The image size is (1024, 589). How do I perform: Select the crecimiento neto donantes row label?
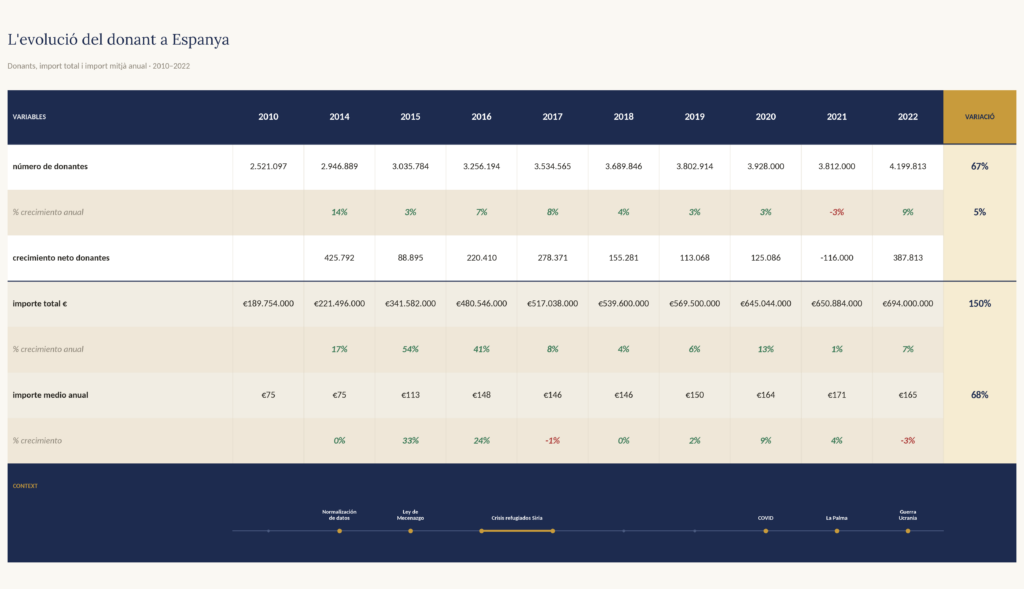pyautogui.click(x=61, y=258)
